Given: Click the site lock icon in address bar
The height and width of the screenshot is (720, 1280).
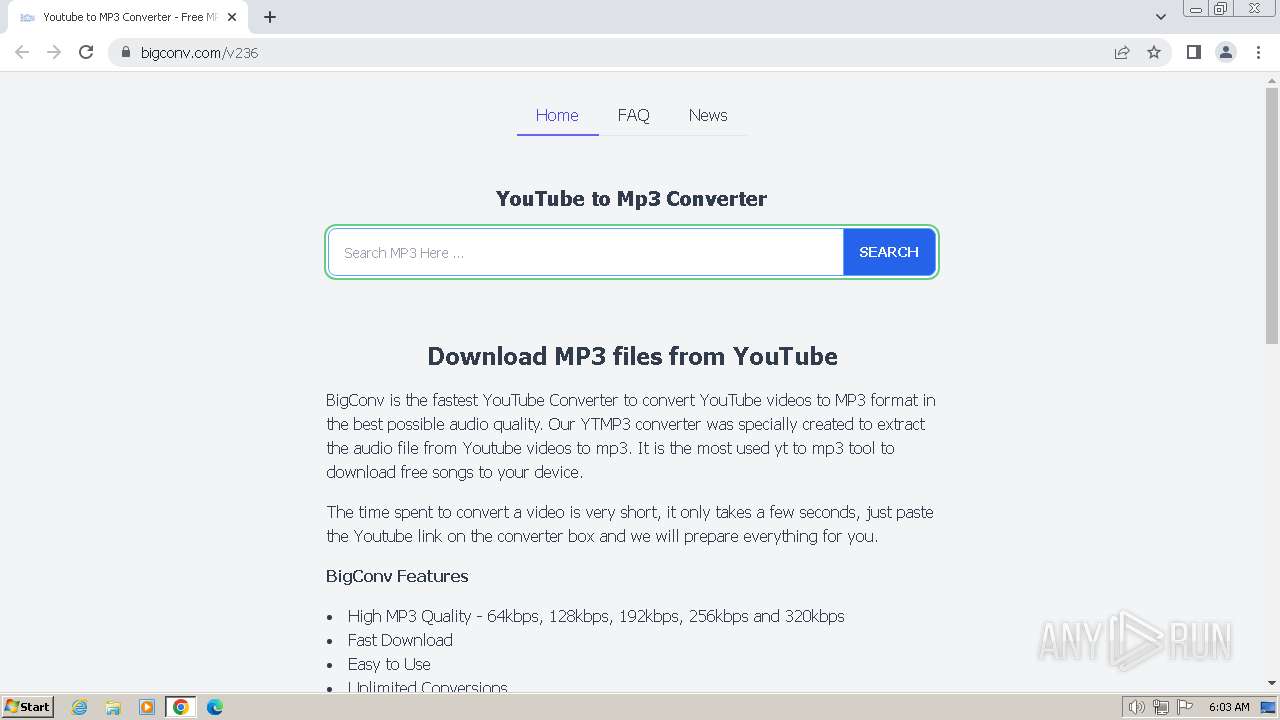Looking at the screenshot, I should pyautogui.click(x=126, y=52).
